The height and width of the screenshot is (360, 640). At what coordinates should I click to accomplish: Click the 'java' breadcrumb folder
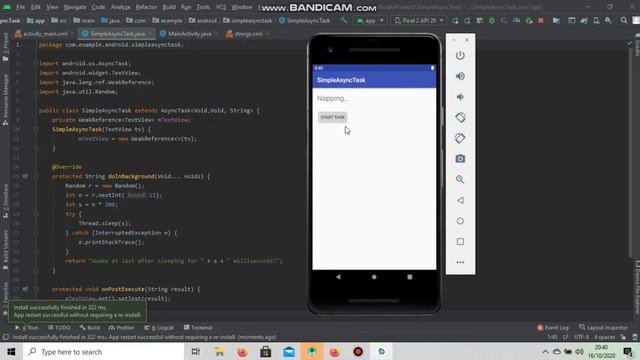110,20
